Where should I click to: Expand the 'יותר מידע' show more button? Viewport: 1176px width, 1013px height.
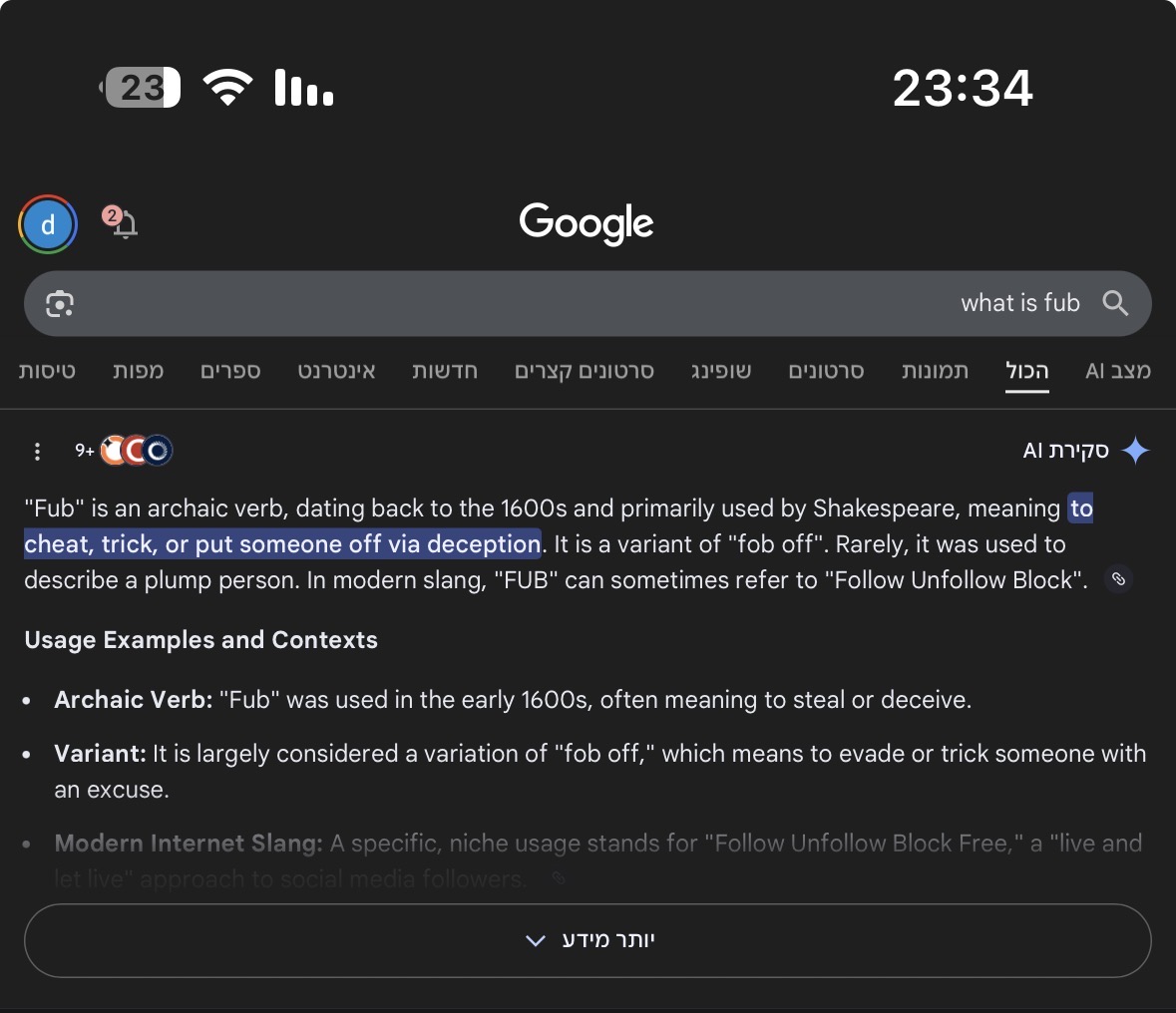click(588, 940)
